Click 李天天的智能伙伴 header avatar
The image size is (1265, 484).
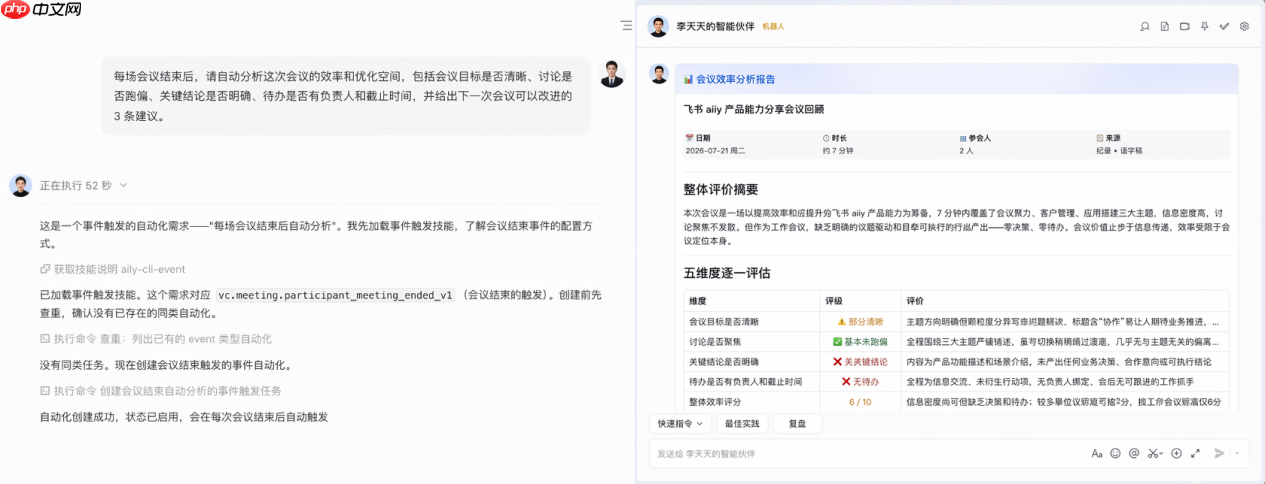[x=657, y=26]
